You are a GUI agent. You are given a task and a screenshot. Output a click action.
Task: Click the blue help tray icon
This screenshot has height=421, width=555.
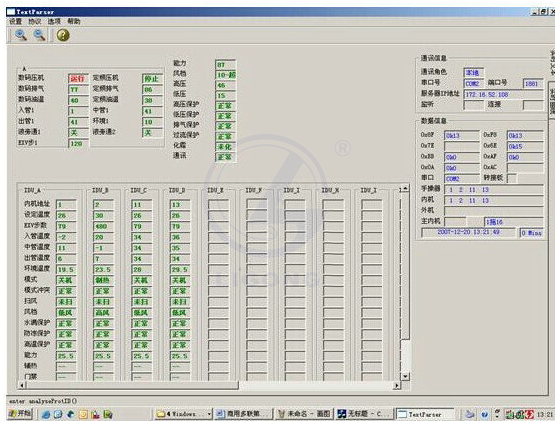484,414
